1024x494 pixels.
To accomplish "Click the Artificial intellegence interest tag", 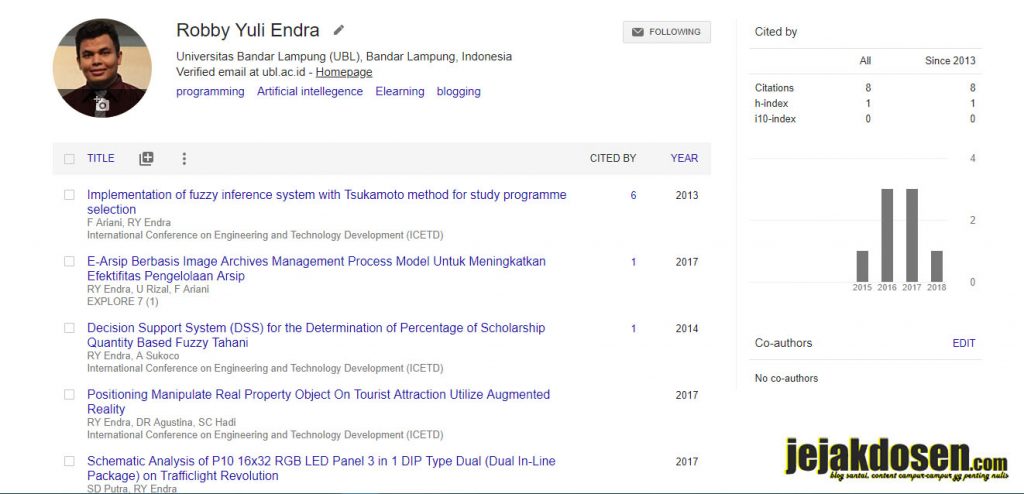I will tap(310, 91).
